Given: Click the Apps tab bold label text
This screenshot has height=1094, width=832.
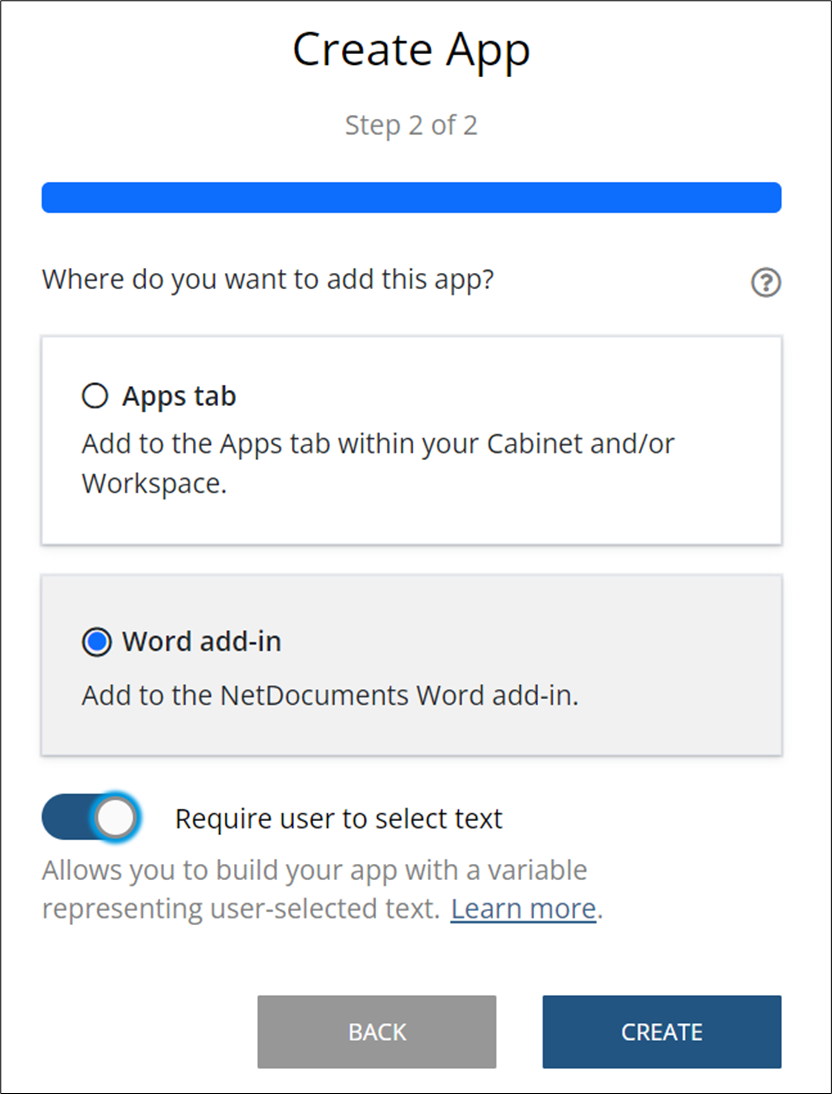Looking at the screenshot, I should [178, 395].
